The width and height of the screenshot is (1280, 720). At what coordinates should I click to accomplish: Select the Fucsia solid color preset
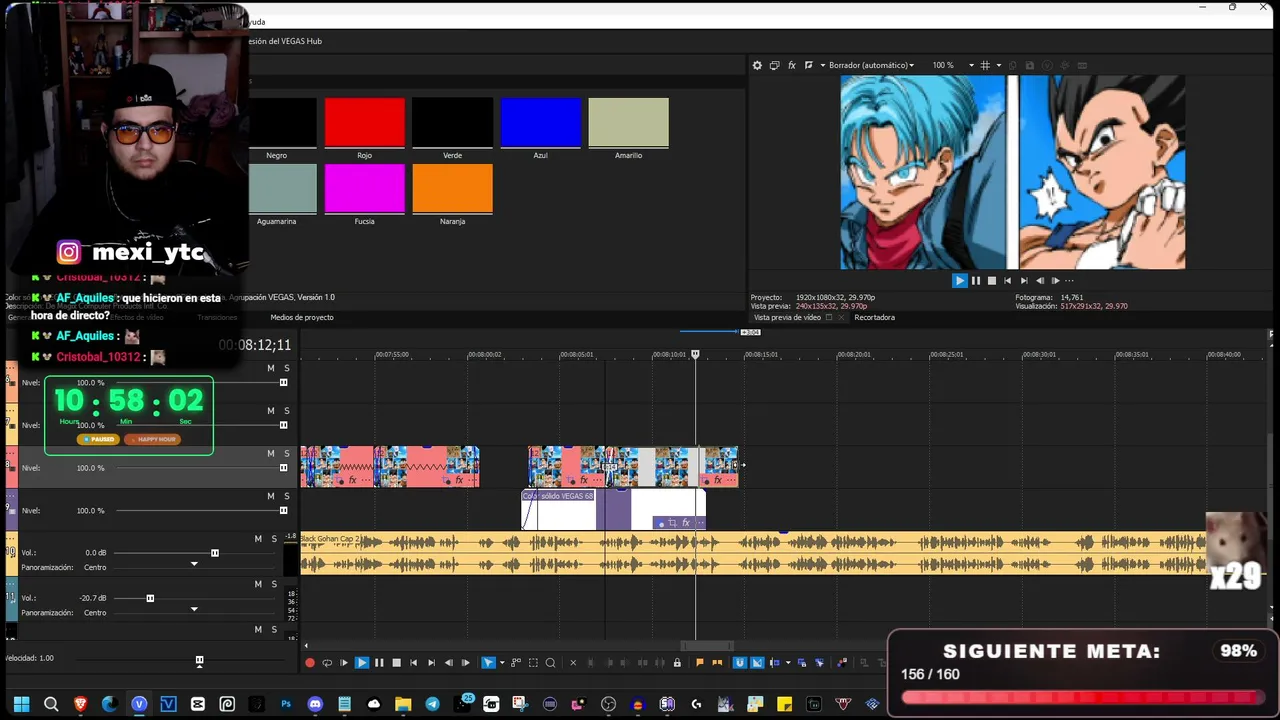pyautogui.click(x=364, y=189)
